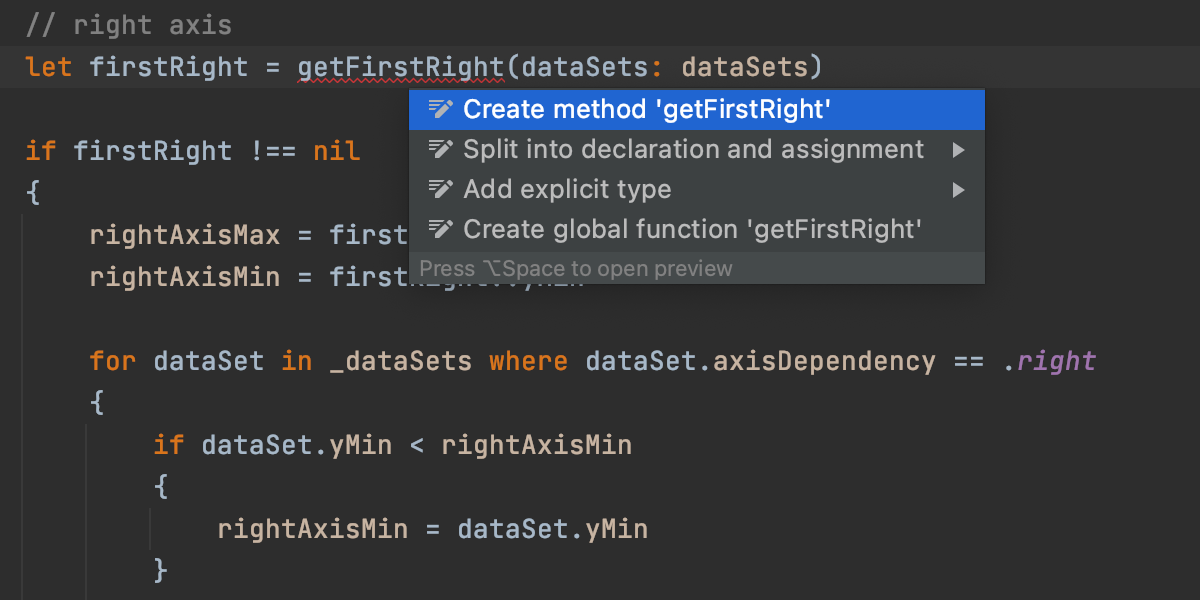Pick the Add explicit type action
Screen dimensions: 1200x600
pos(567,189)
